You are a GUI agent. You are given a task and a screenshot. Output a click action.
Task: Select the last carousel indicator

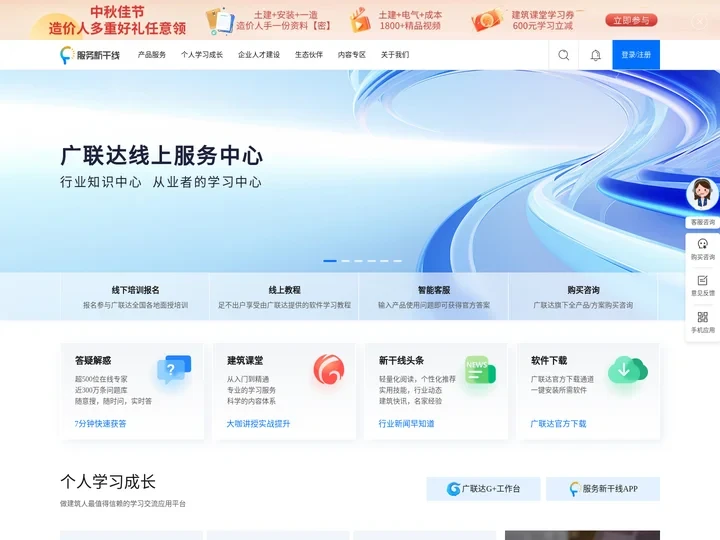click(398, 261)
